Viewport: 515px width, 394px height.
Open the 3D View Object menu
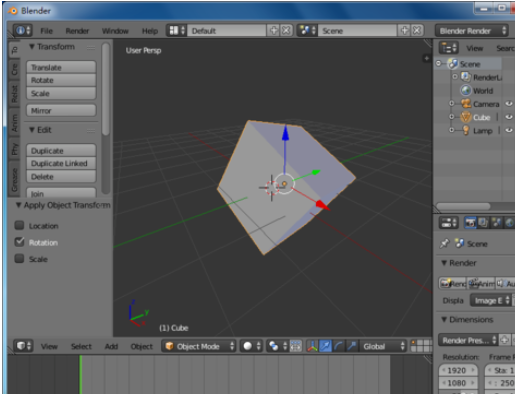tap(142, 346)
